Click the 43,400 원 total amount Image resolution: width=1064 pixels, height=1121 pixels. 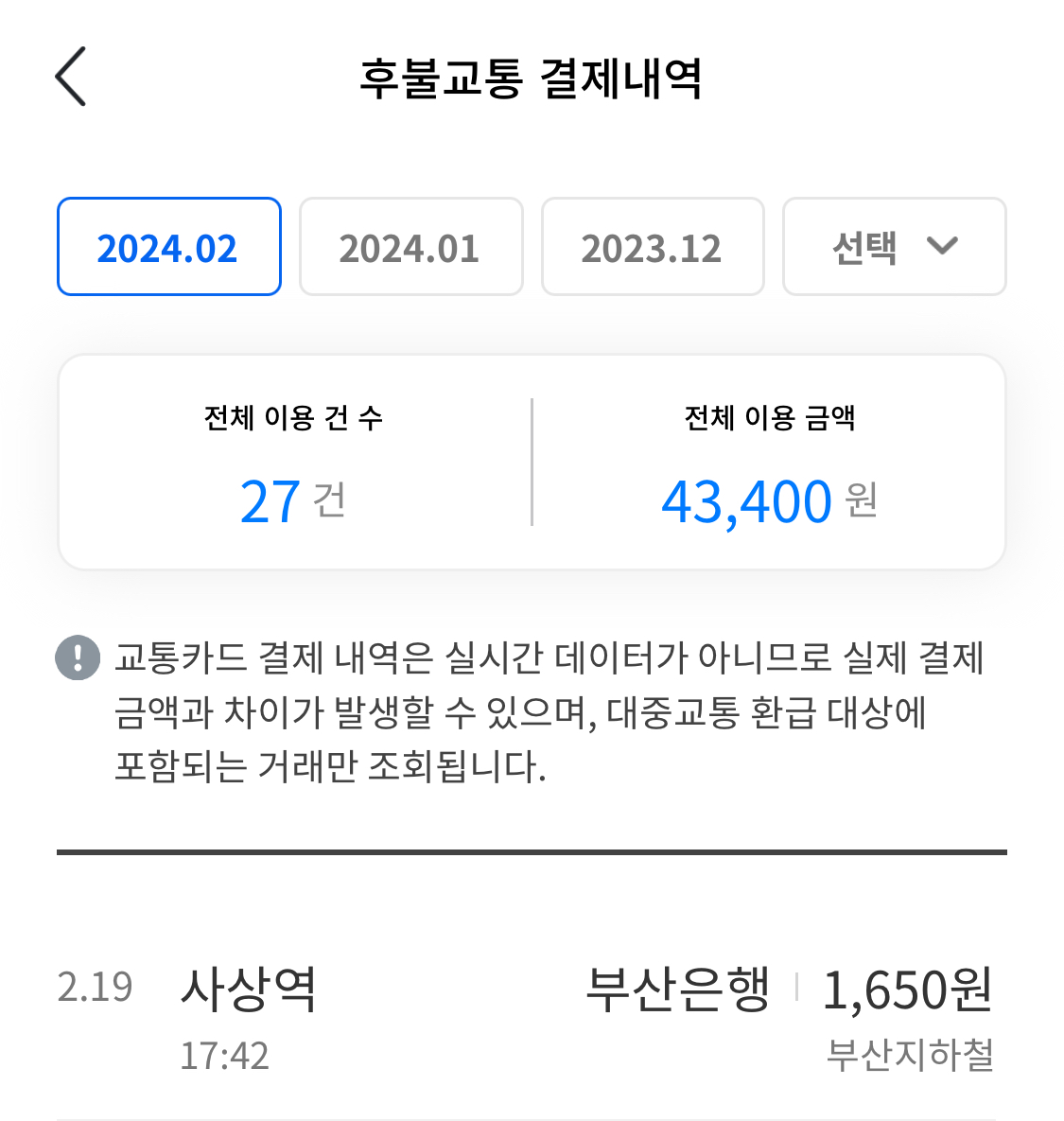pyautogui.click(x=769, y=501)
